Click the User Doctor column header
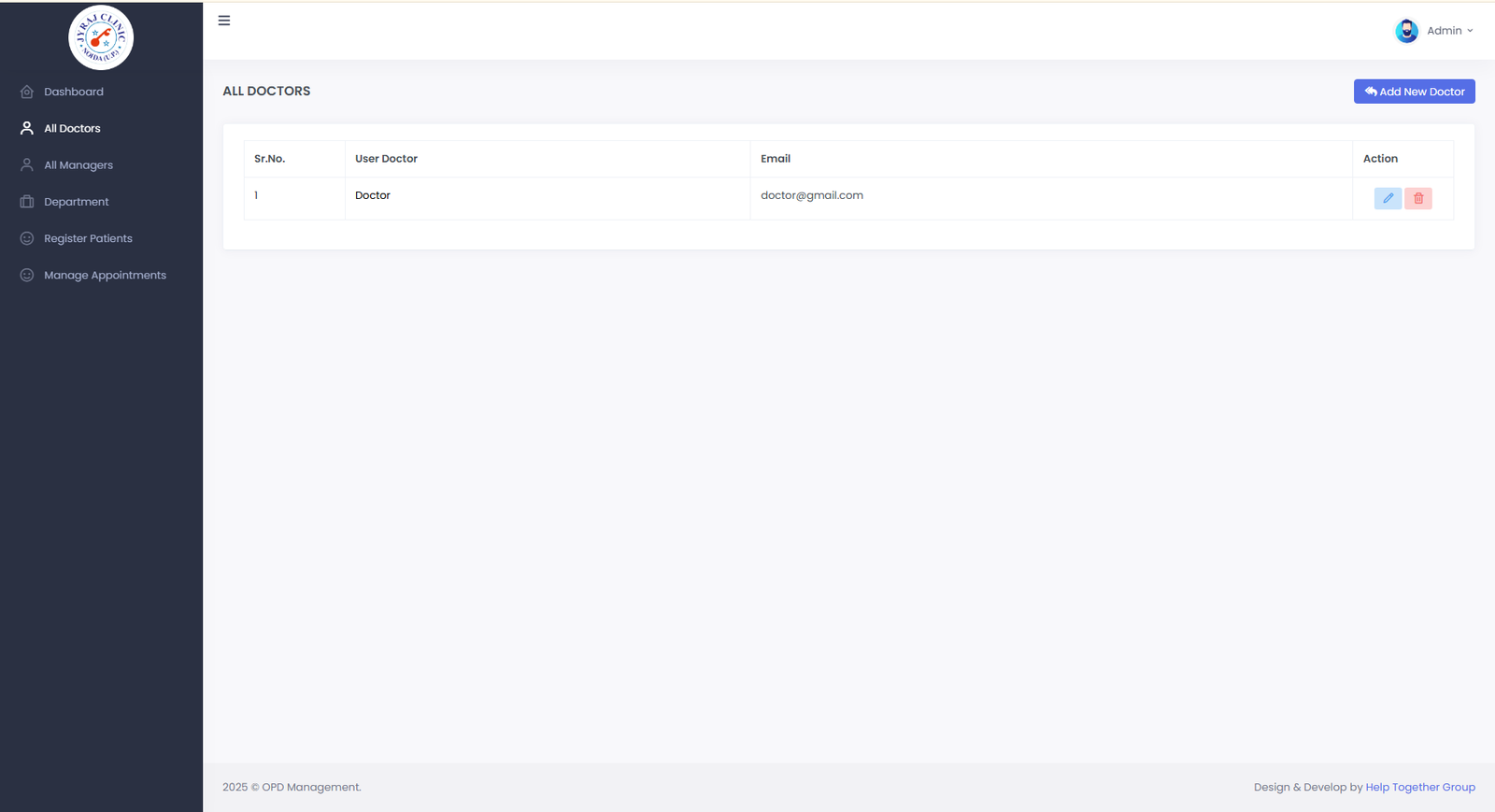Viewport: 1495px width, 812px height. click(x=548, y=159)
